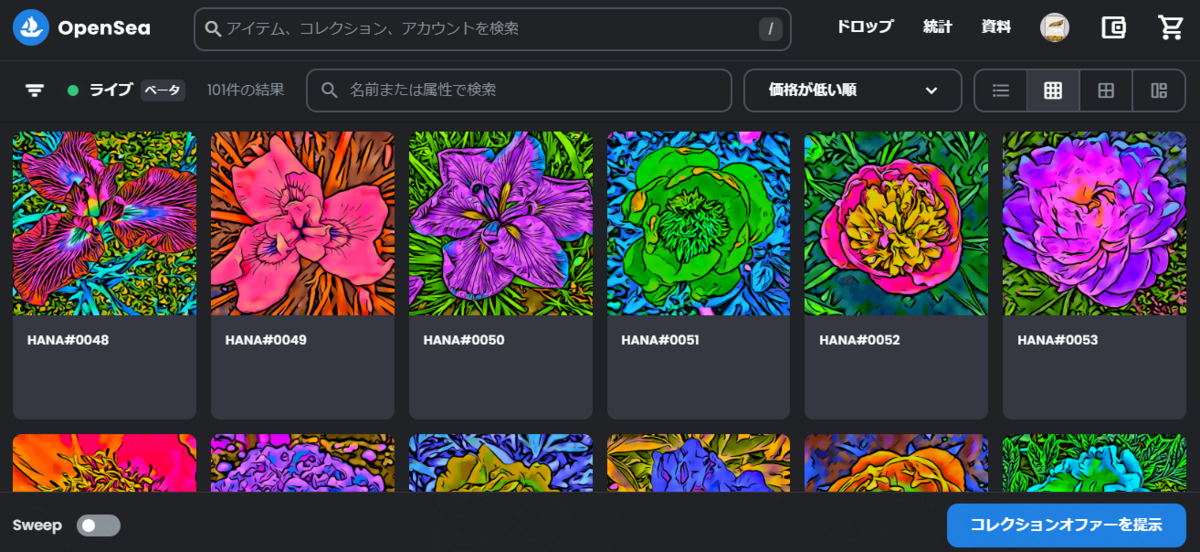Screen dimensions: 1200x552
Task: Open the HANA#0049 pink flower image
Action: point(303,224)
